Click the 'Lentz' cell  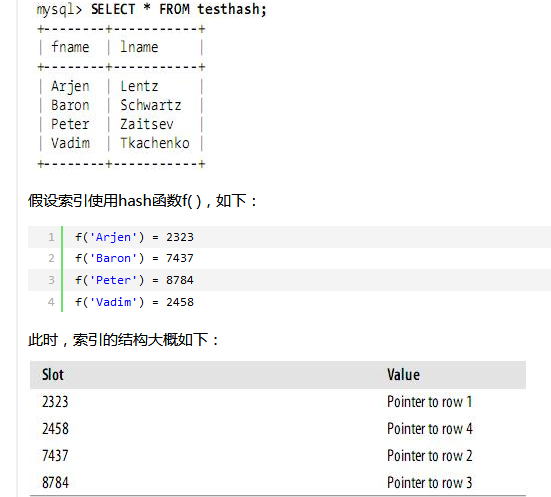[139, 86]
